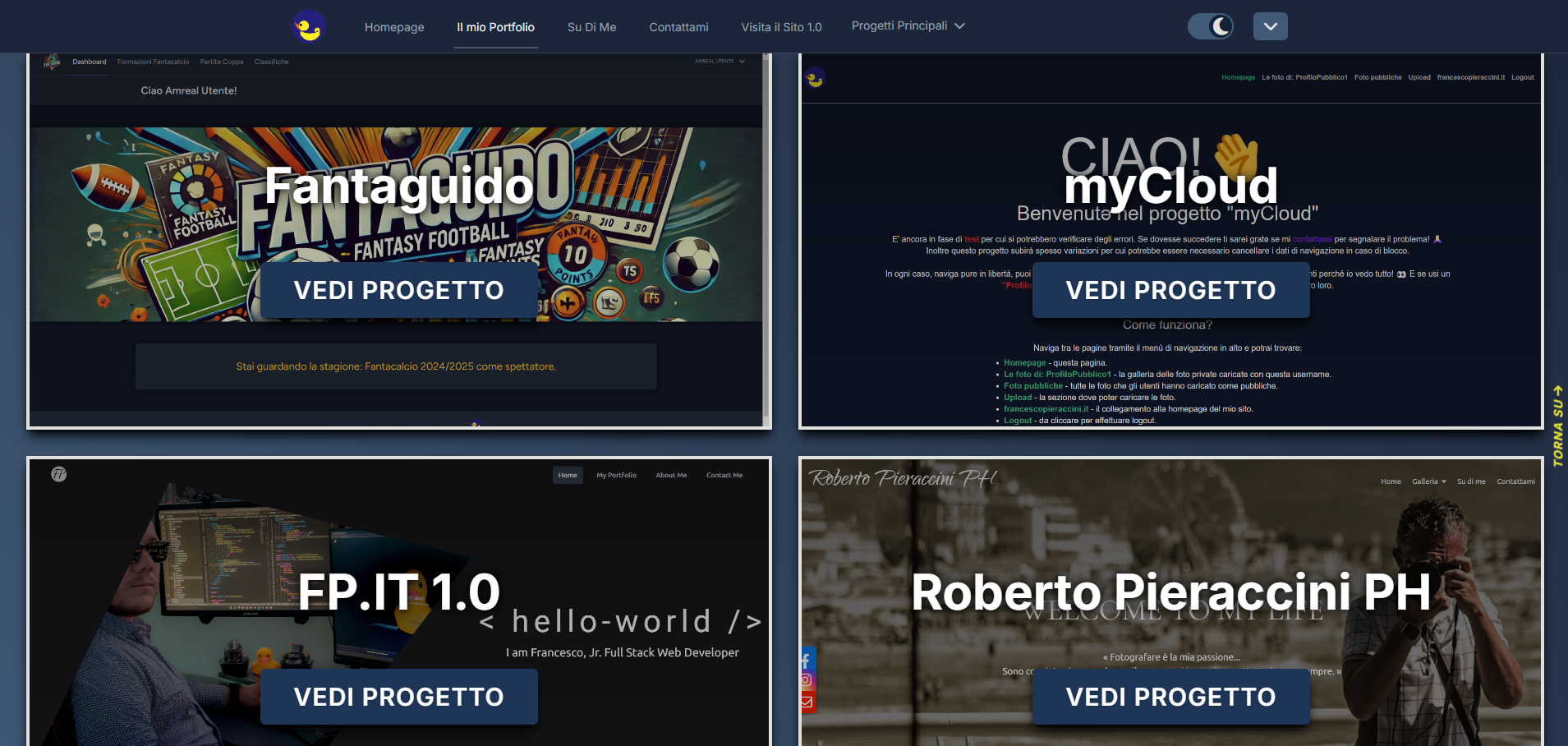This screenshot has width=1568, height=746.
Task: Click the Ciao Amreal Utente! greeting
Action: [189, 90]
